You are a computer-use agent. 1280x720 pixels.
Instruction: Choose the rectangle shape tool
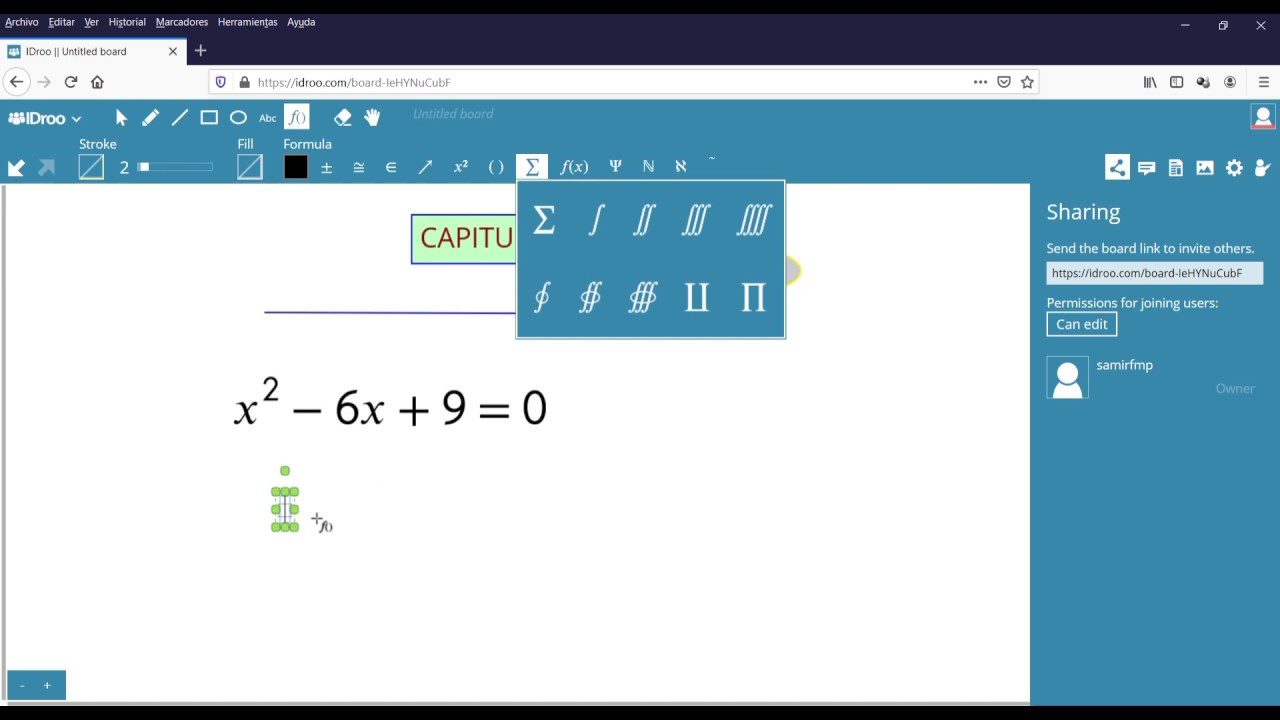(209, 118)
